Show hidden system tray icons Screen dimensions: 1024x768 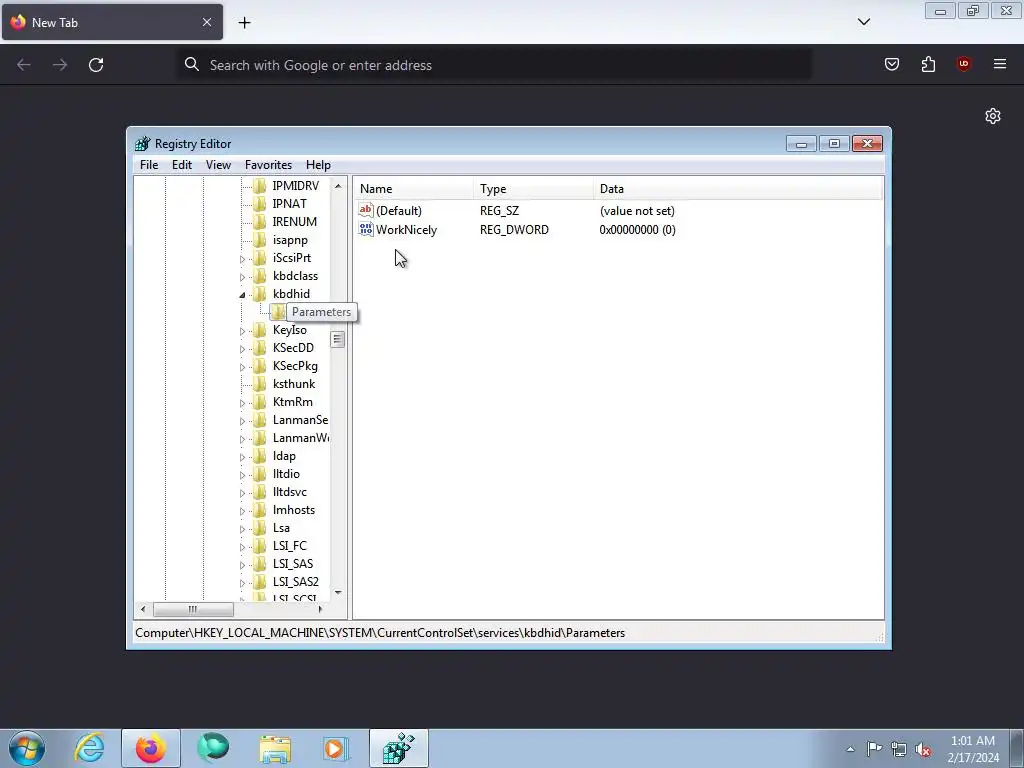pos(850,749)
